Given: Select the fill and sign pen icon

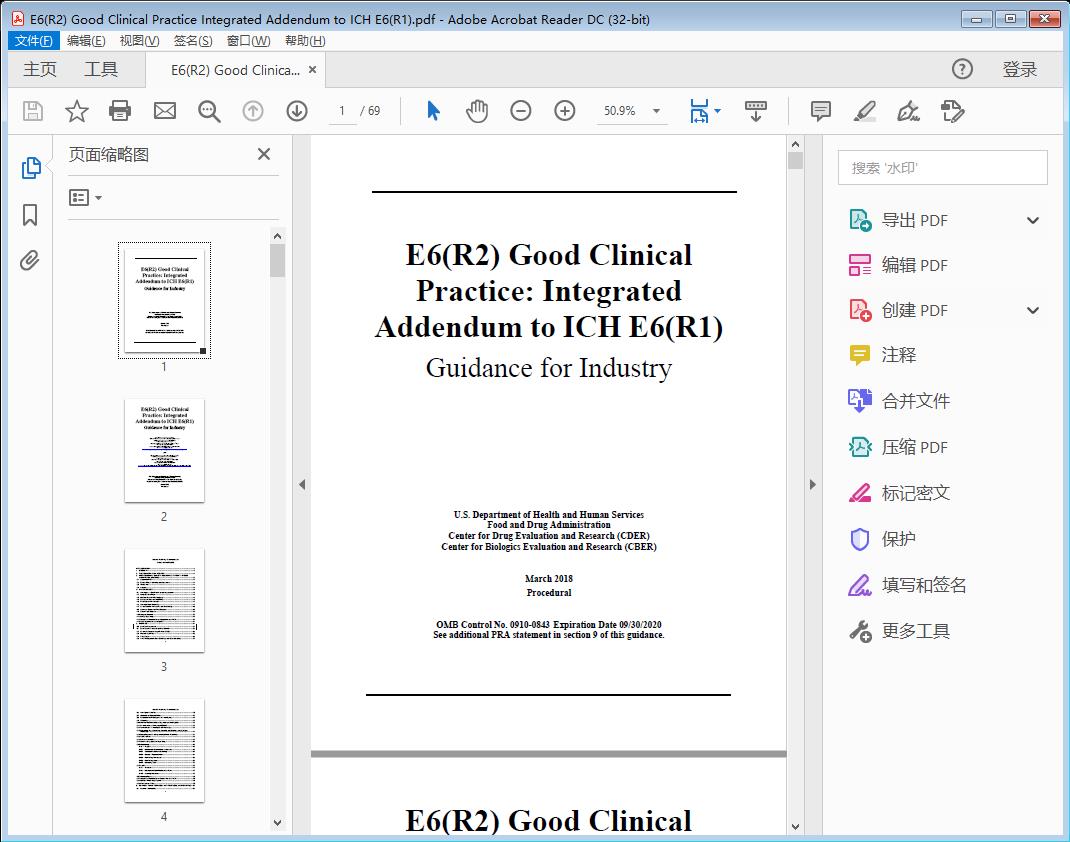Looking at the screenshot, I should pos(908,111).
